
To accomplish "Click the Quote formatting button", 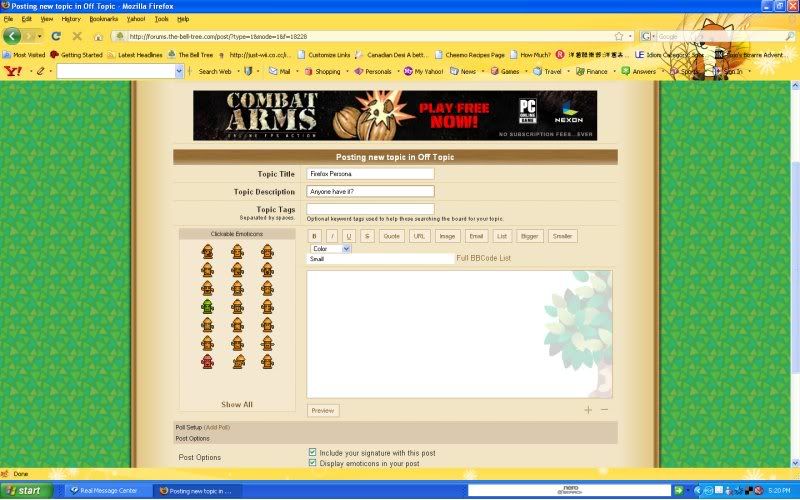I will coord(391,236).
